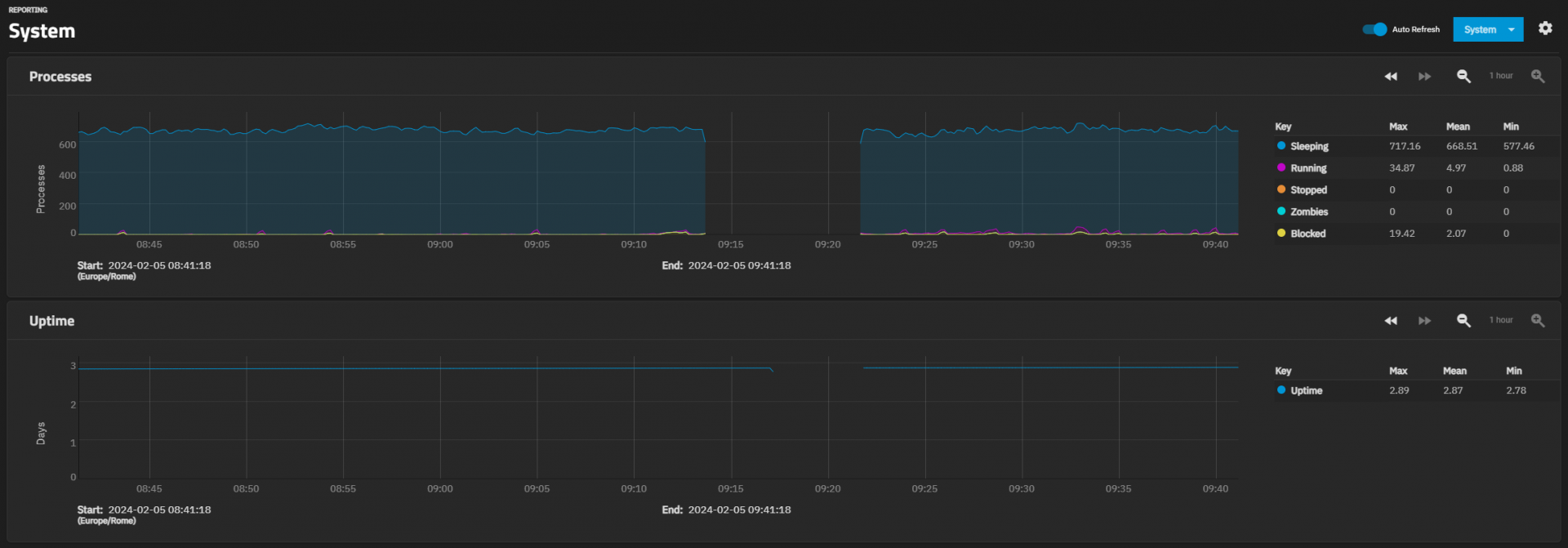Click the 1 hour label in Uptime
Image resolution: width=1568 pixels, height=548 pixels.
(x=1501, y=320)
